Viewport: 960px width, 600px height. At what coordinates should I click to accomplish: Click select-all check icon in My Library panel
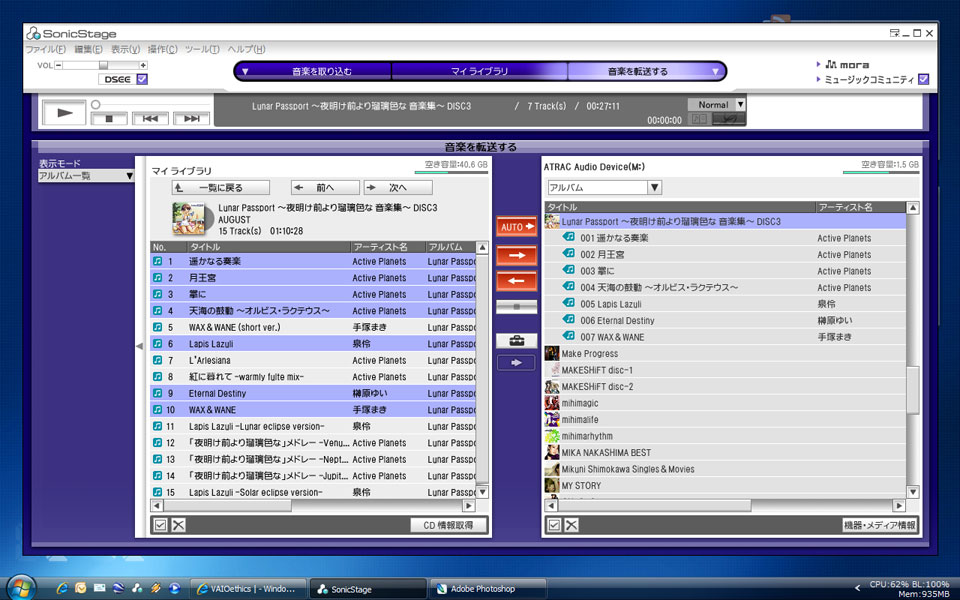point(160,525)
